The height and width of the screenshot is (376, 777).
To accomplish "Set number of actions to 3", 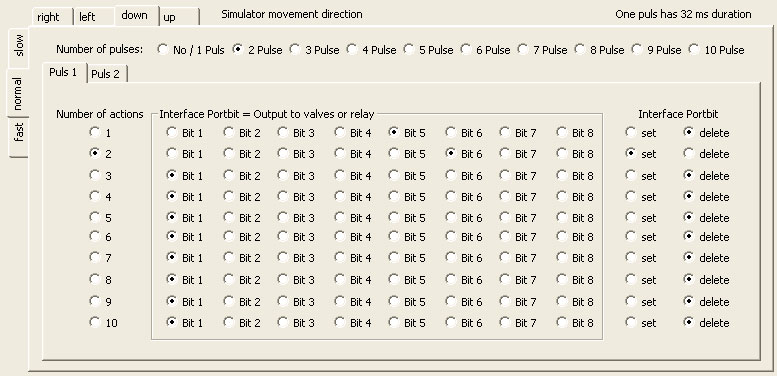I will (94, 175).
